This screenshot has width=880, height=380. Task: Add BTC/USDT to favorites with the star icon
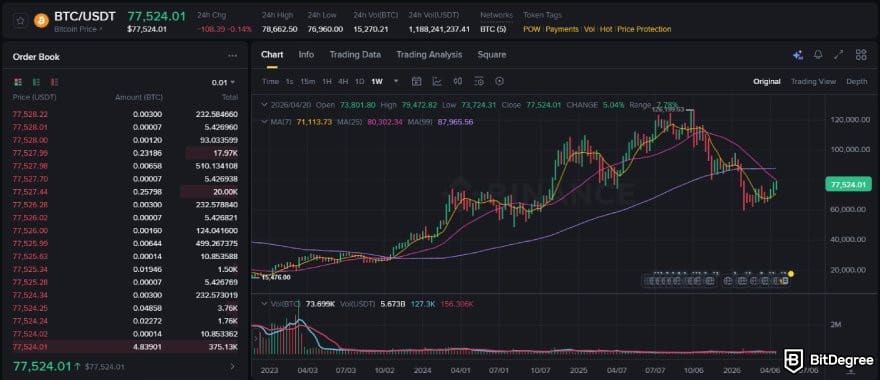pos(20,21)
